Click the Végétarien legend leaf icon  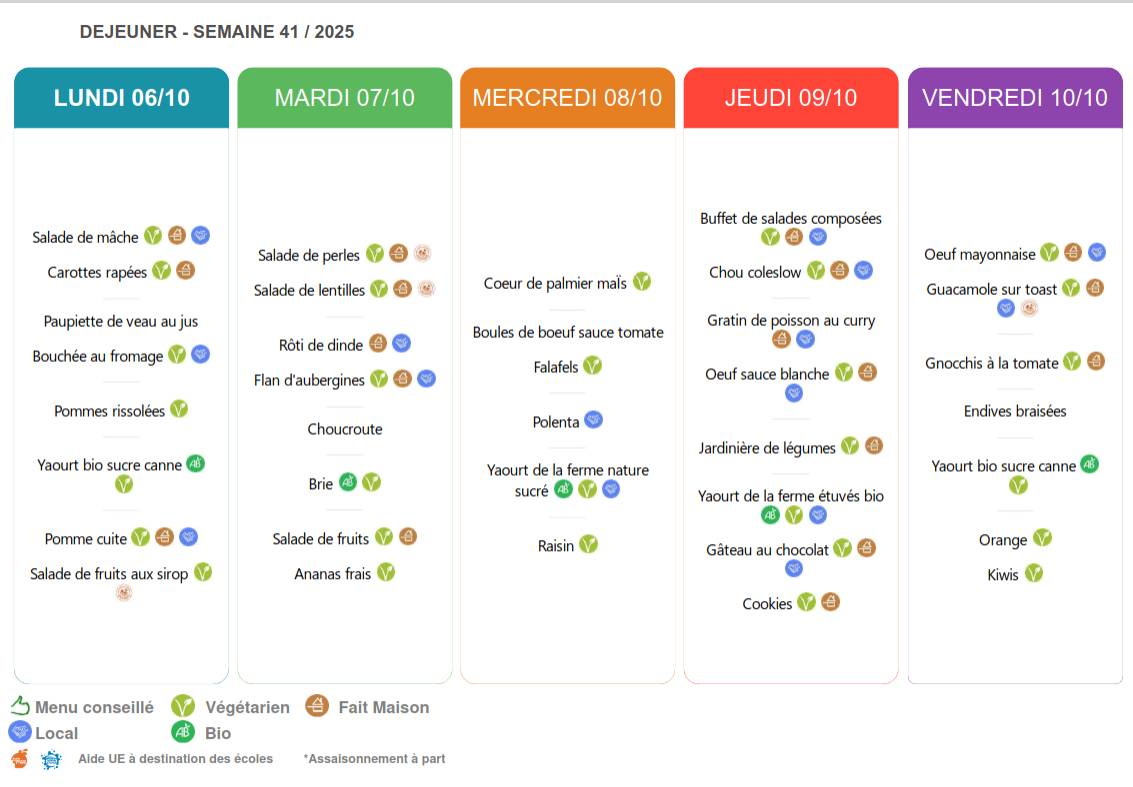pyautogui.click(x=183, y=706)
